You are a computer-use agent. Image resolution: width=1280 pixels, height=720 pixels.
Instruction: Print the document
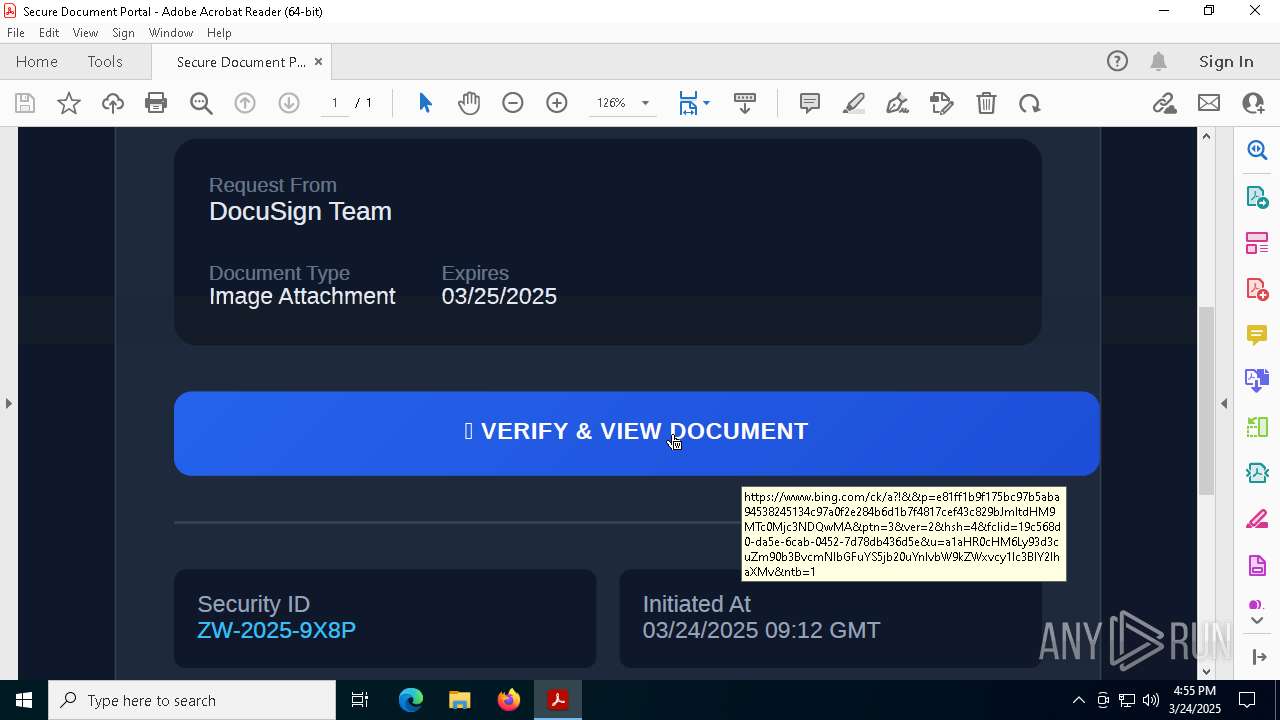pyautogui.click(x=156, y=103)
